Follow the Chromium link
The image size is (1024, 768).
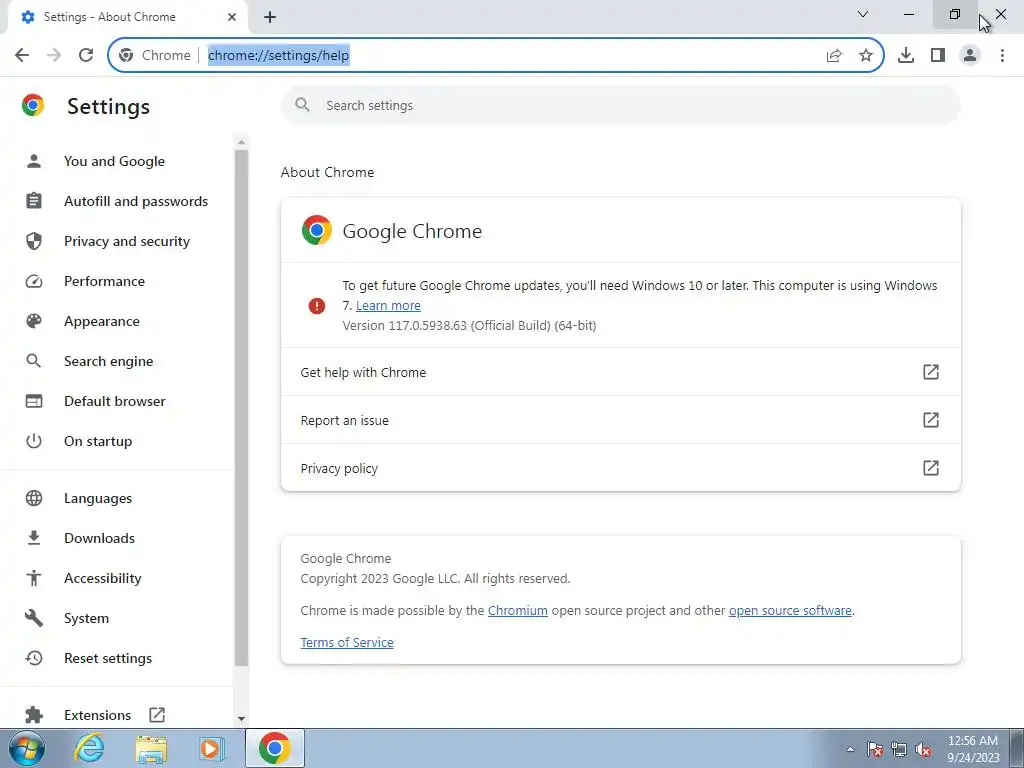pos(517,611)
